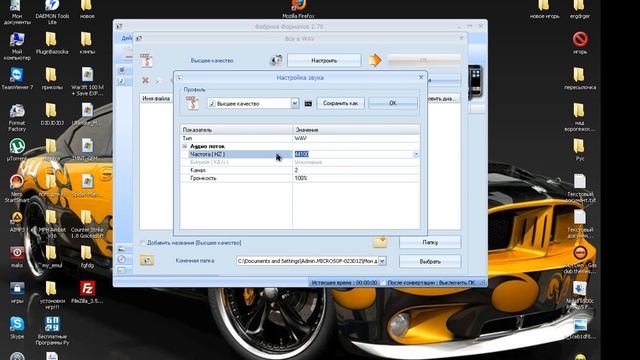Click the Высшее качество label beside WAV icon
Screen dimensions: 640x360
212,60
